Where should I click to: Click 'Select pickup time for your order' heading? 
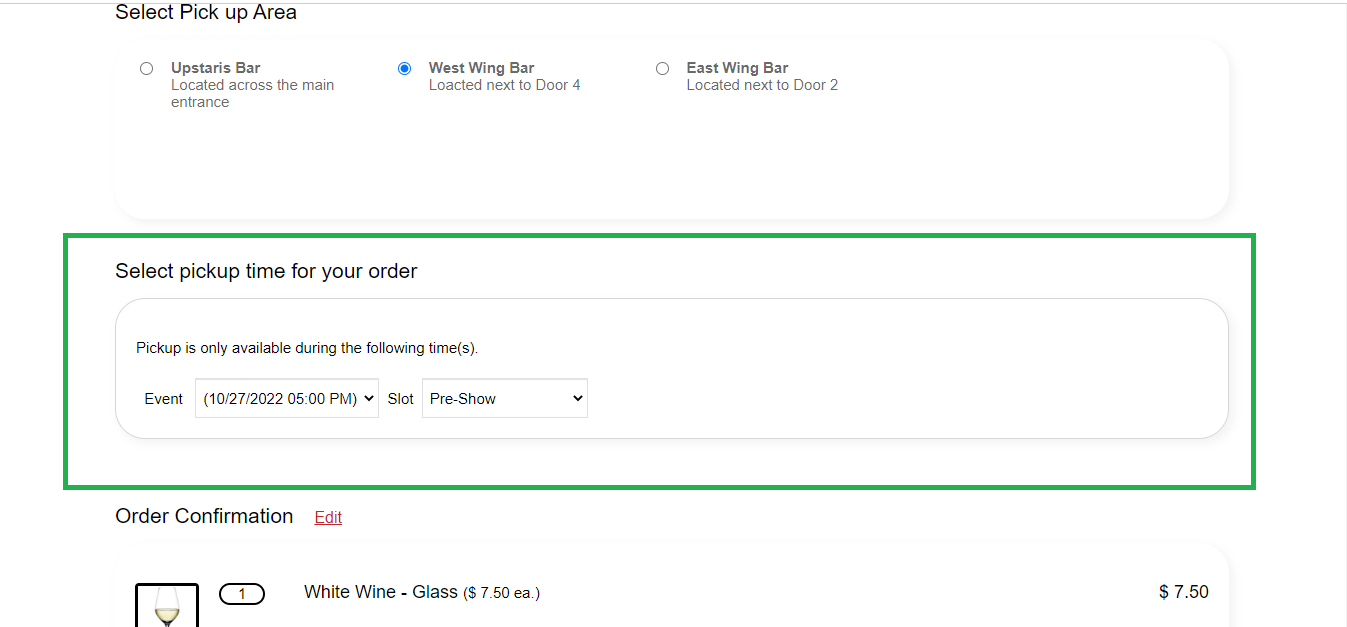click(x=266, y=271)
